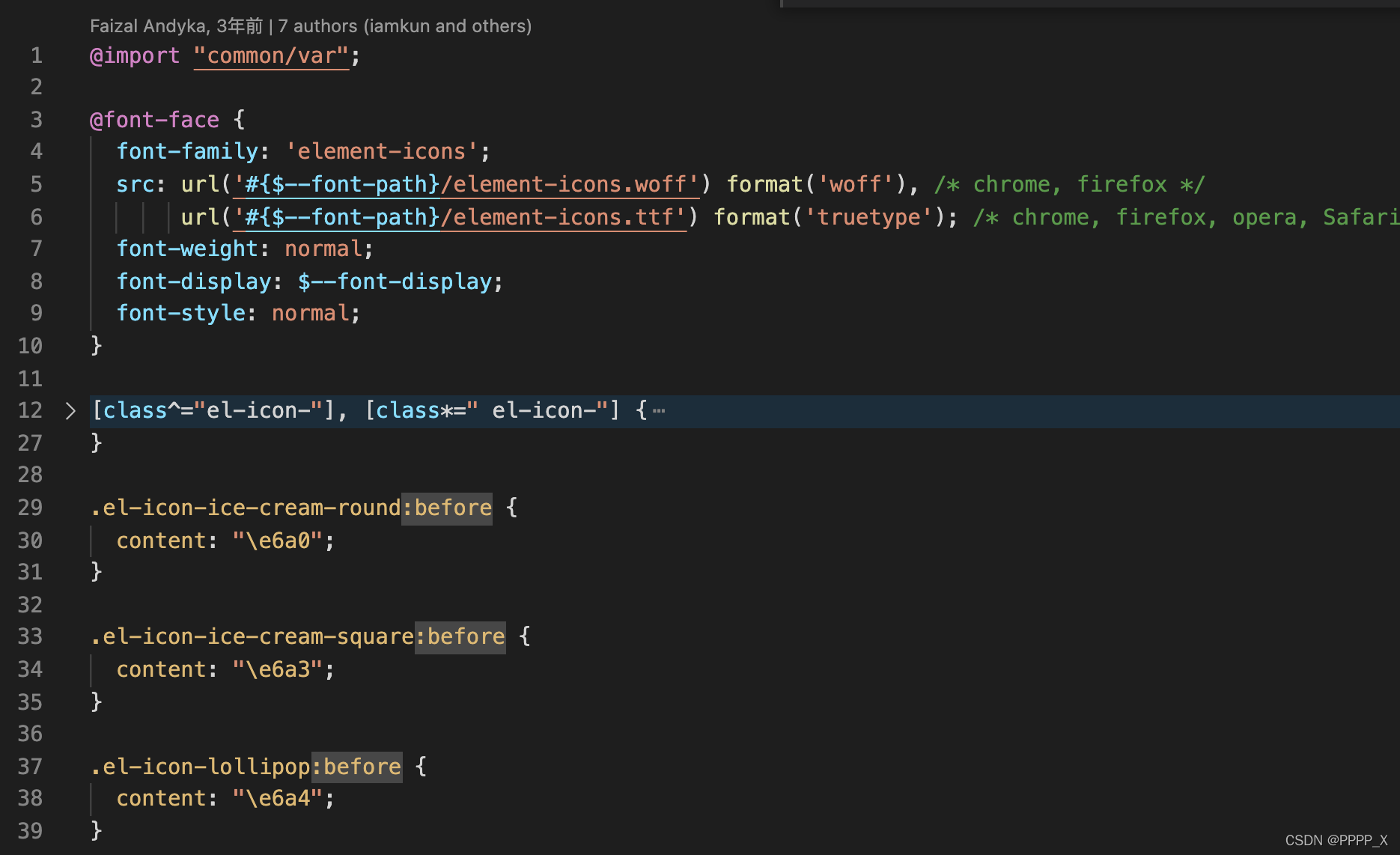Click the "\e6a4" content value
This screenshot has width=1400, height=855.
pyautogui.click(x=278, y=798)
